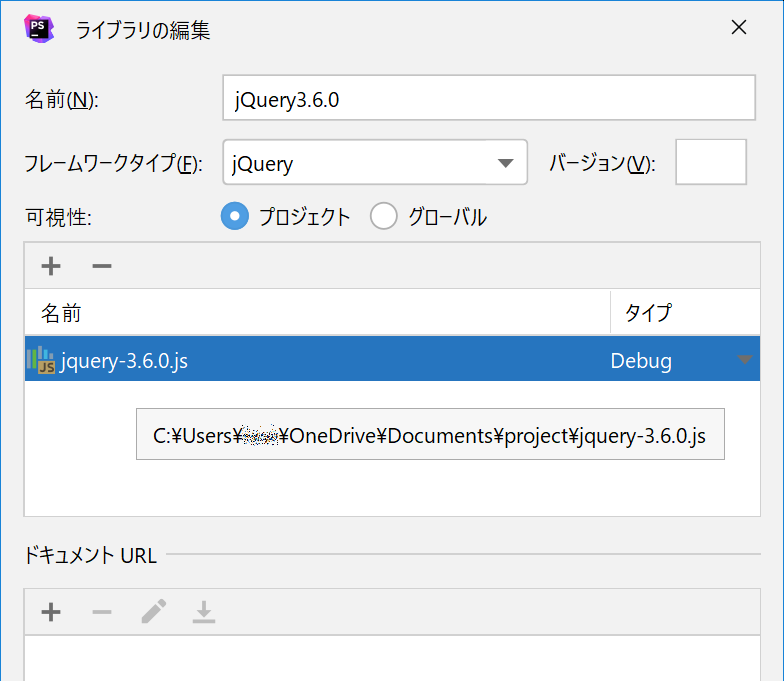784x681 pixels.
Task: Close the ライブラリの編集 dialog
Action: pyautogui.click(x=738, y=28)
